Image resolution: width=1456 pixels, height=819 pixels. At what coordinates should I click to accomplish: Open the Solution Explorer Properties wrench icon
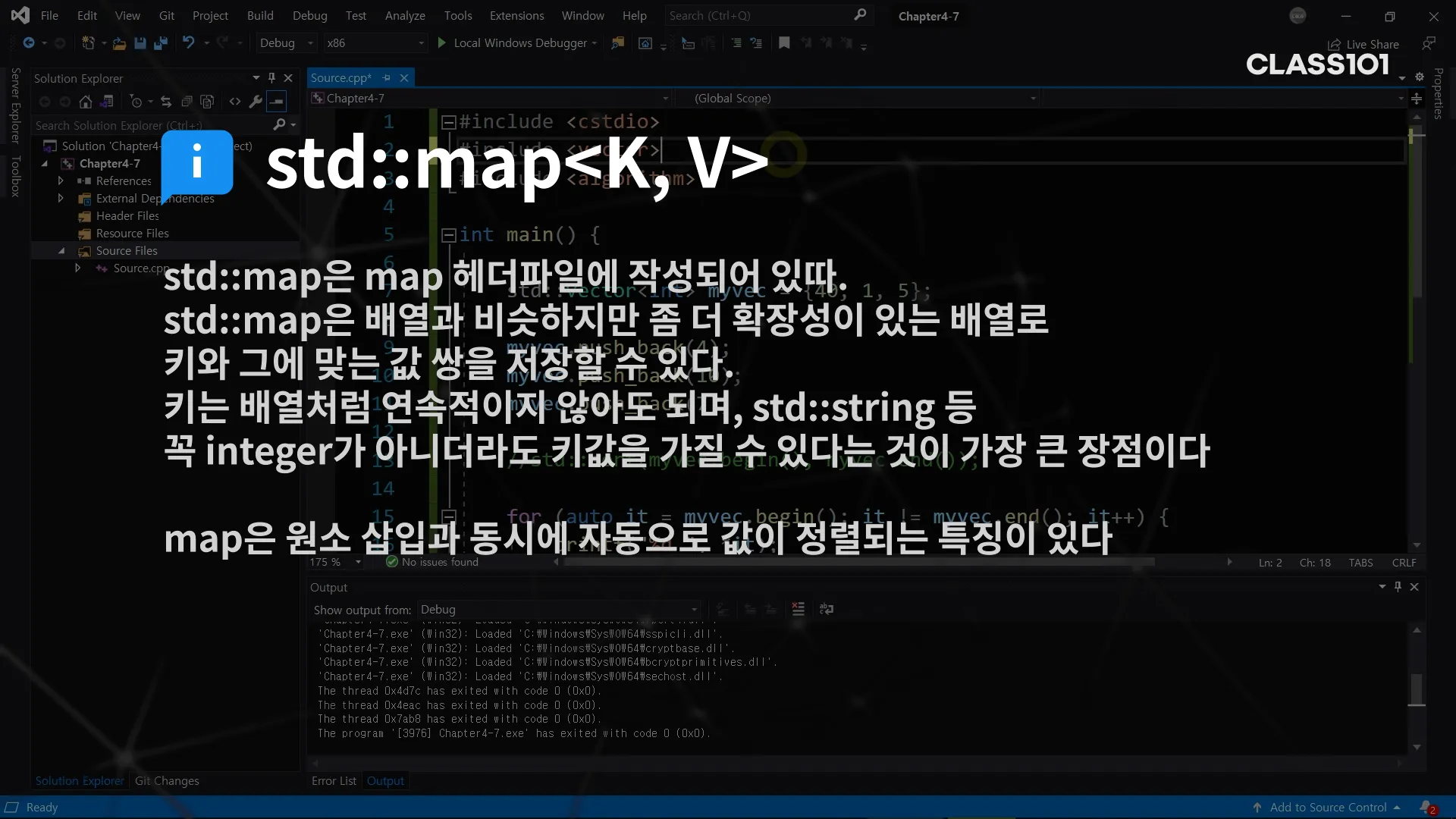(256, 102)
